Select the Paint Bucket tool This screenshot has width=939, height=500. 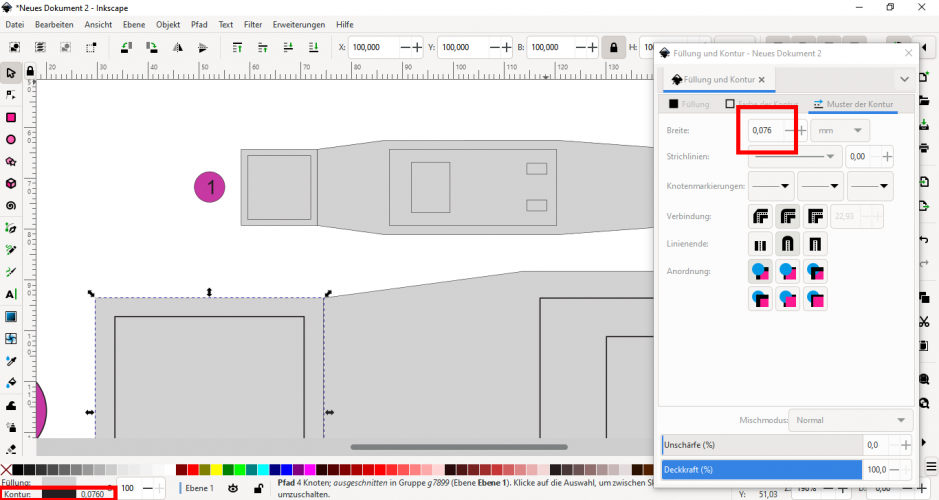tap(11, 383)
